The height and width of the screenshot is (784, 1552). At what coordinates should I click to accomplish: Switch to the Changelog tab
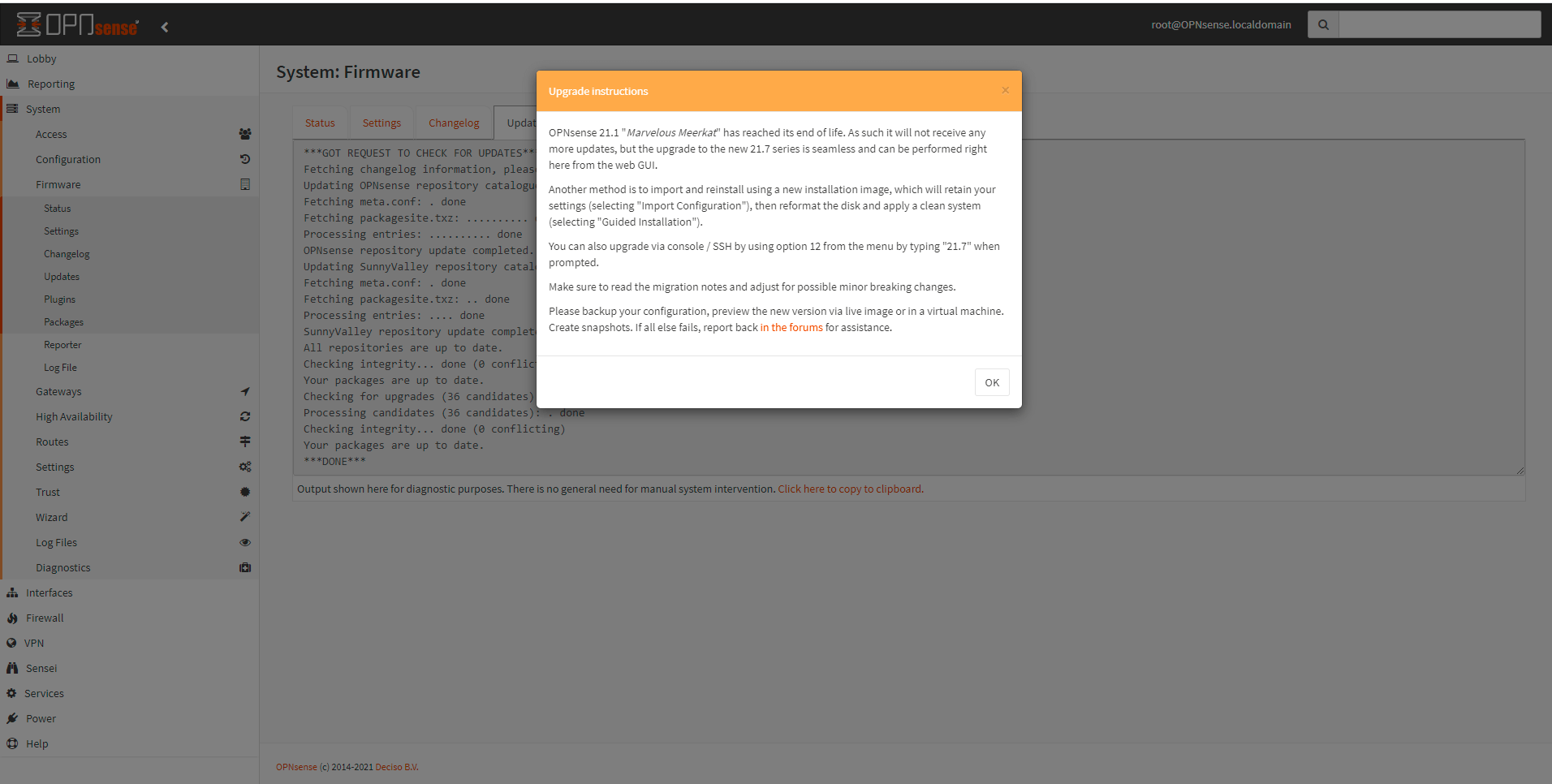pyautogui.click(x=454, y=123)
